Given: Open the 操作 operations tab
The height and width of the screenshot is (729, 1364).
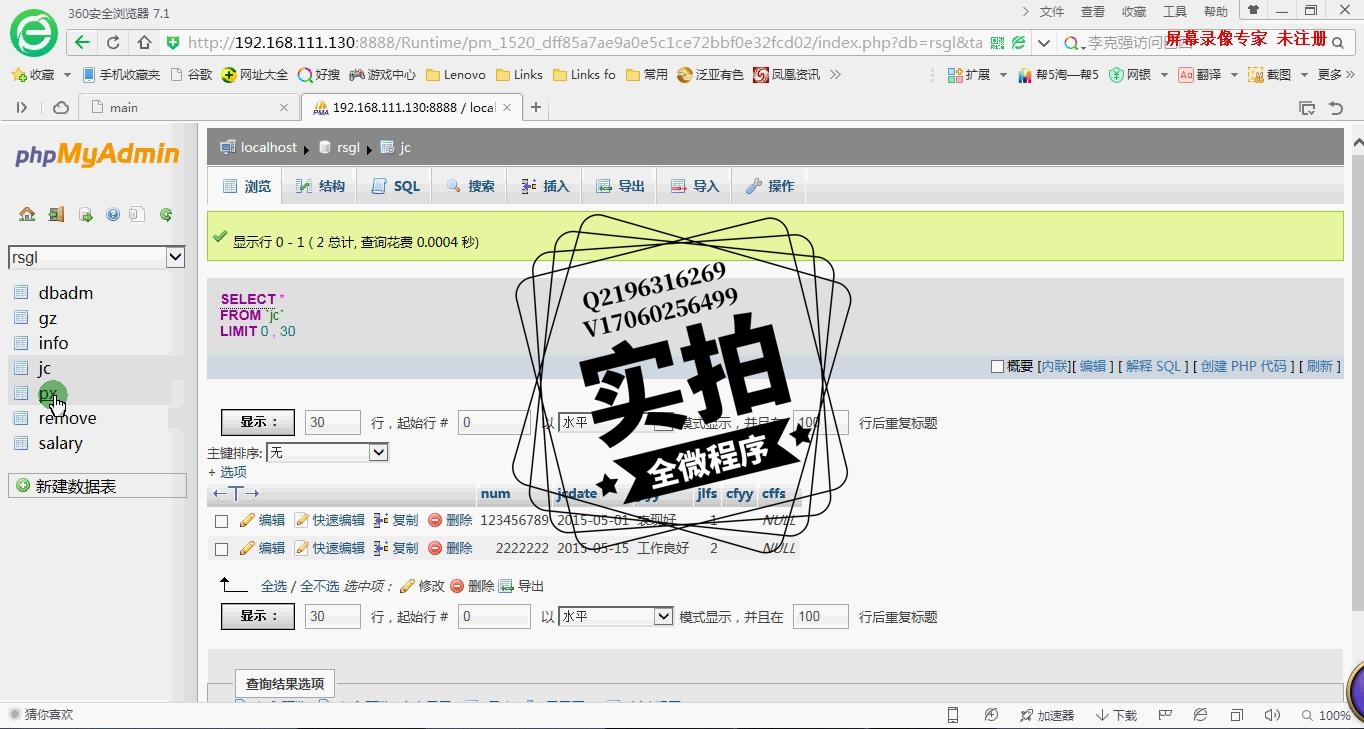Looking at the screenshot, I should coord(769,186).
